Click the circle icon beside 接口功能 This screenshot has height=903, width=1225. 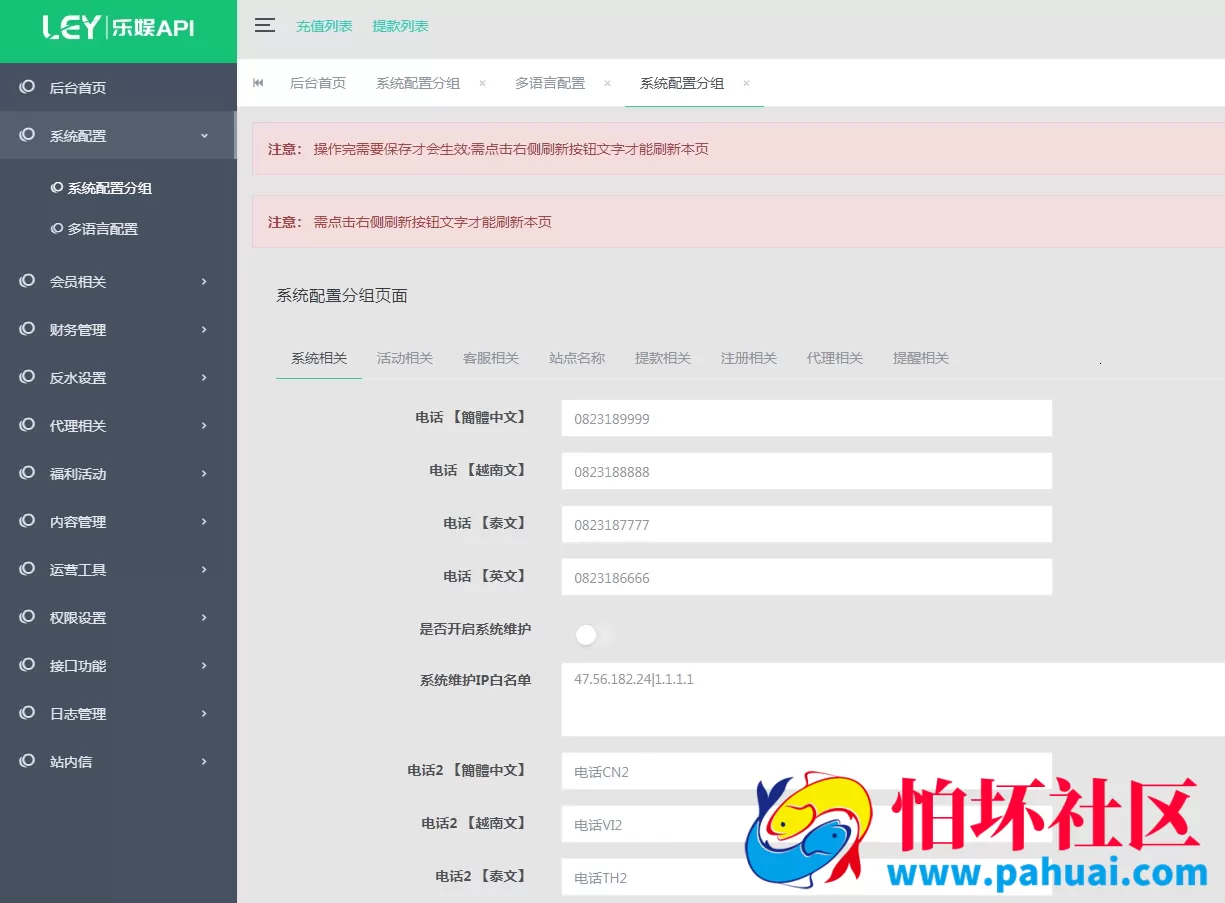(27, 665)
